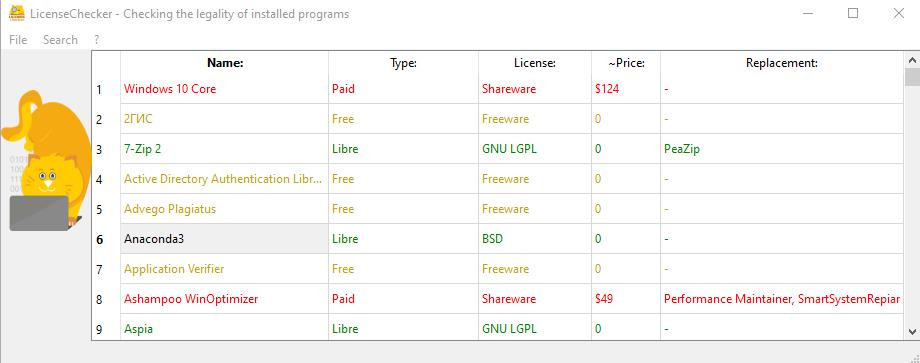Maximize the LicenseChecker window
The image size is (920, 363).
click(x=853, y=13)
